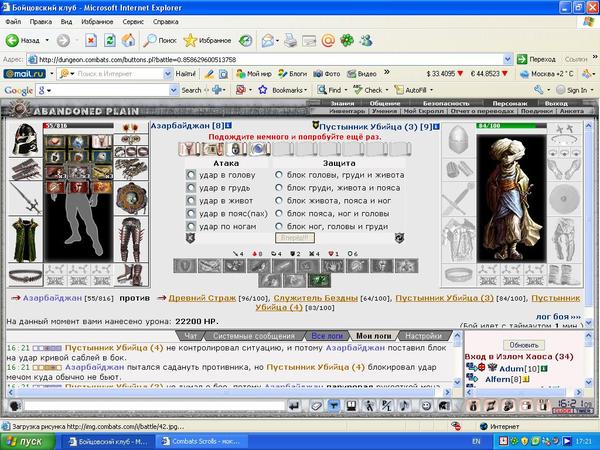This screenshot has width=600, height=450.
Task: Click the opponent's green HP bar
Action: click(512, 126)
